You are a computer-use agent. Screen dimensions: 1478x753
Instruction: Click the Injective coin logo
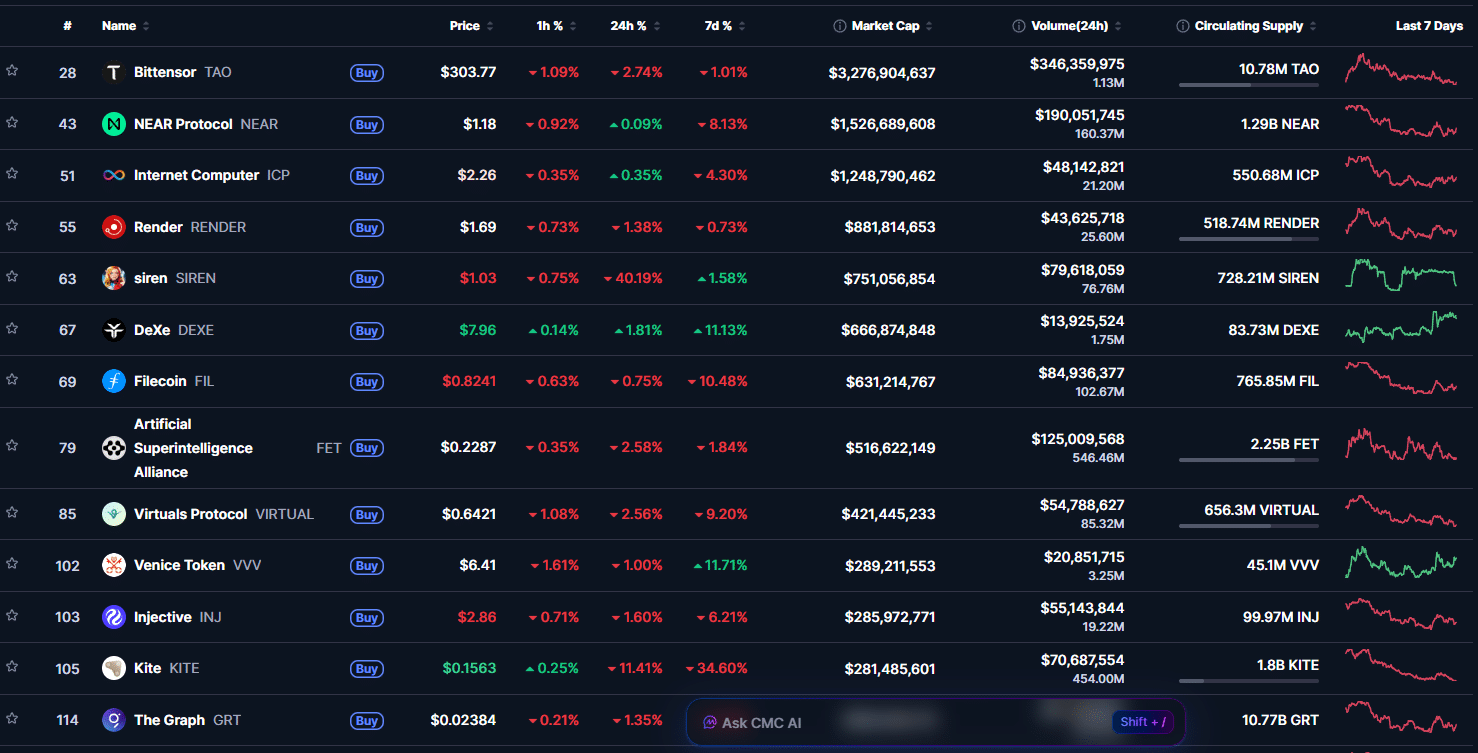coord(113,617)
